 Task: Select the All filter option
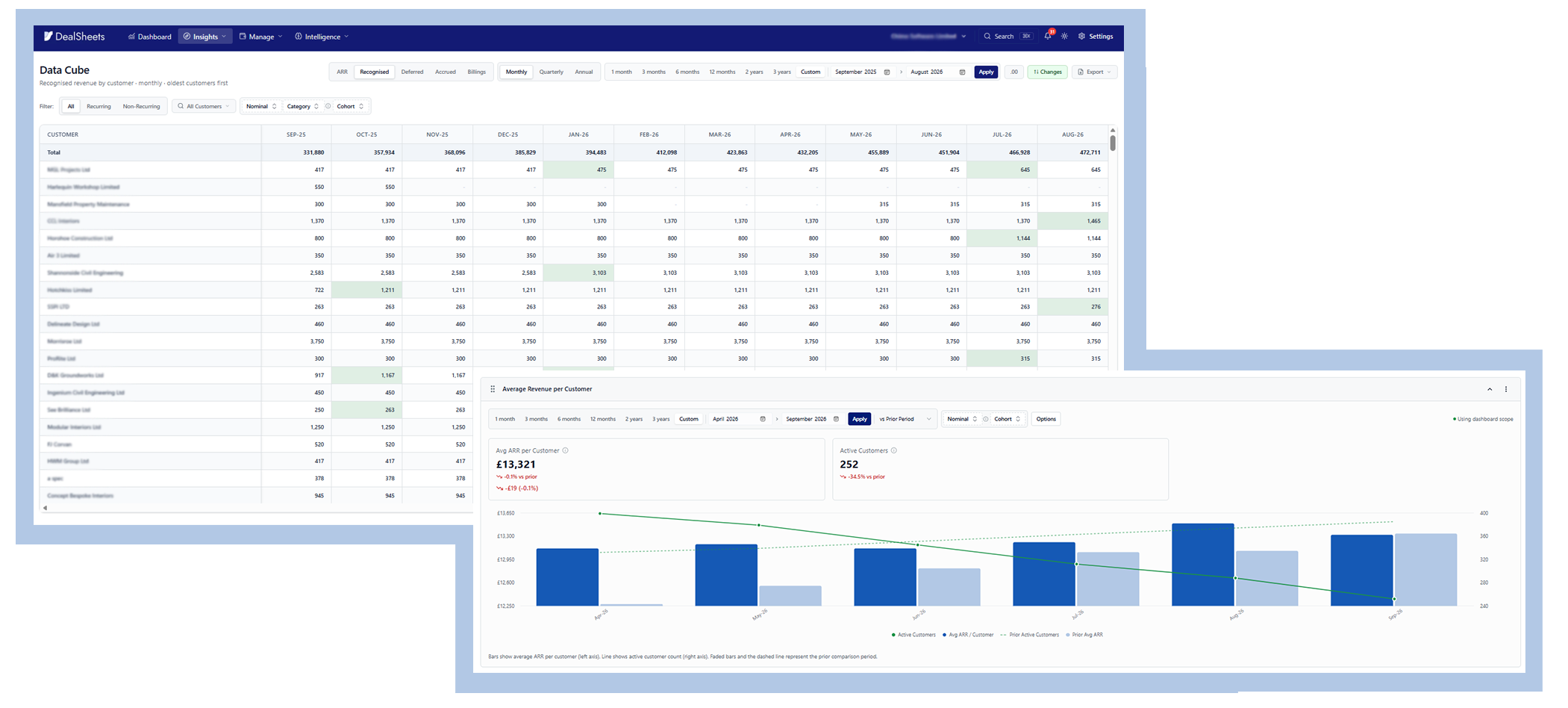(71, 106)
